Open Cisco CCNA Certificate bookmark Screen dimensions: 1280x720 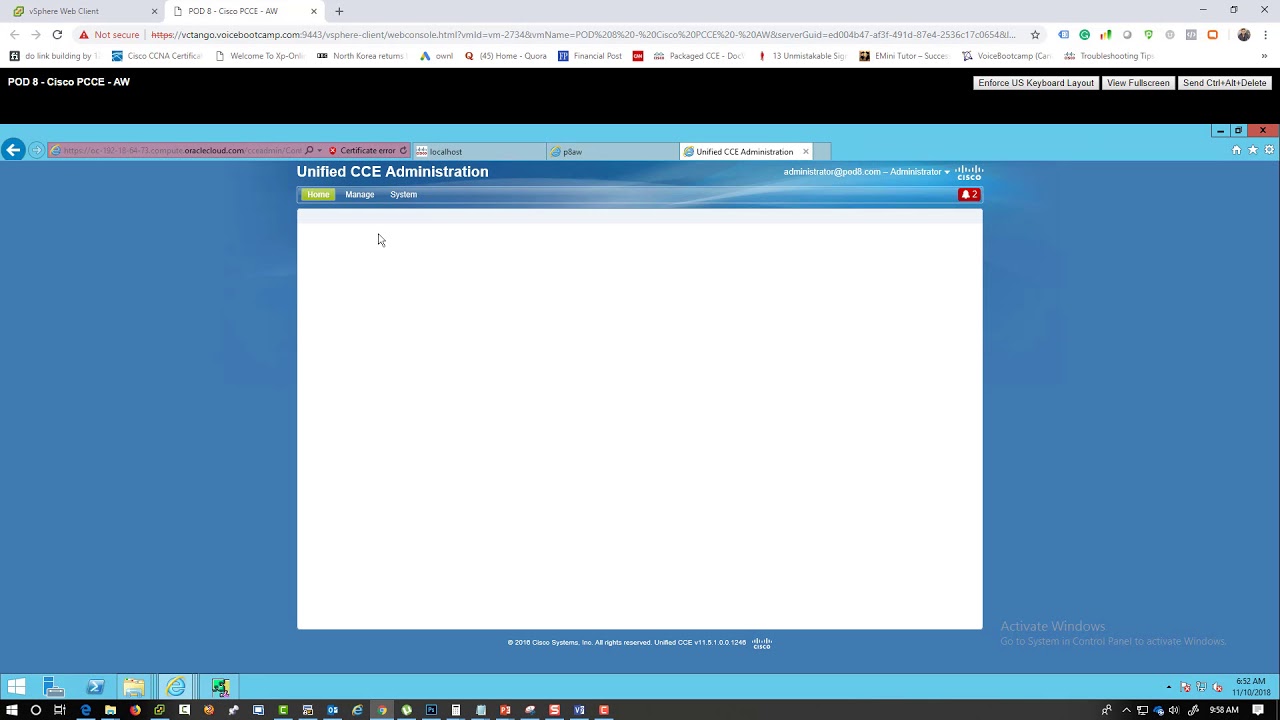click(x=157, y=56)
